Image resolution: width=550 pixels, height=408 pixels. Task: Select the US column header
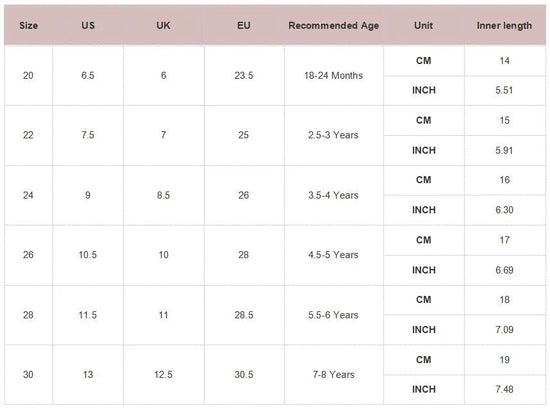coord(88,25)
